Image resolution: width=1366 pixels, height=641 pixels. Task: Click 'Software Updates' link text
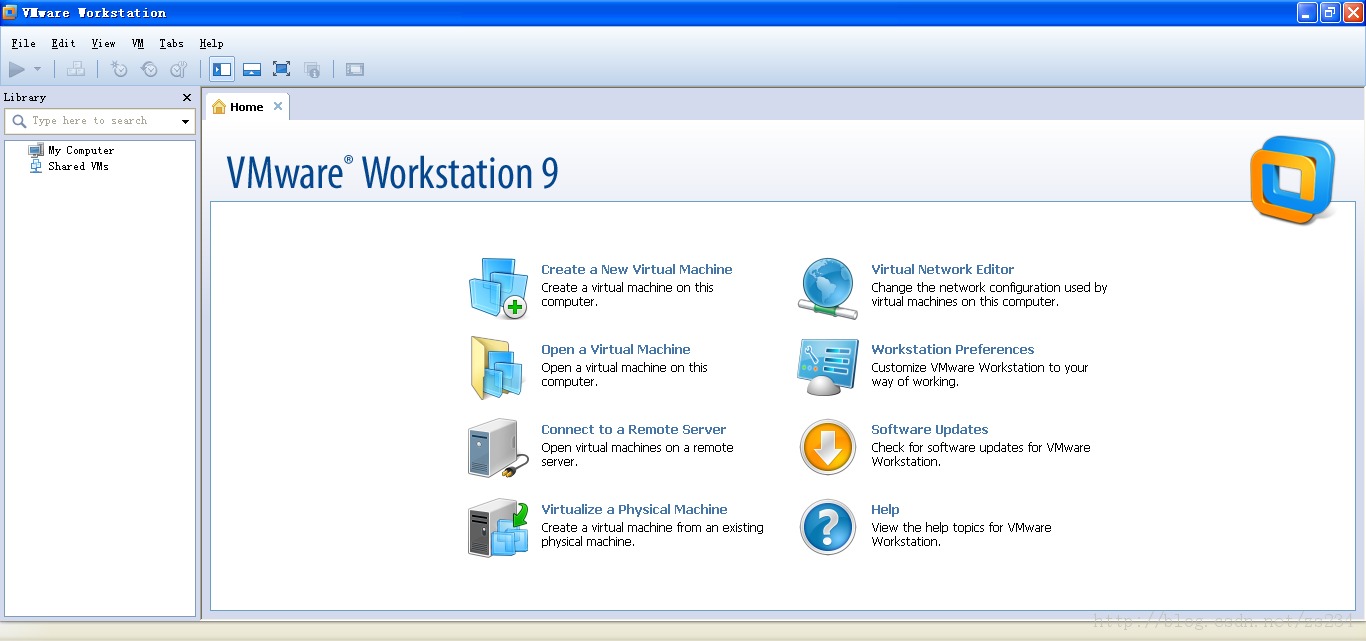click(x=930, y=430)
